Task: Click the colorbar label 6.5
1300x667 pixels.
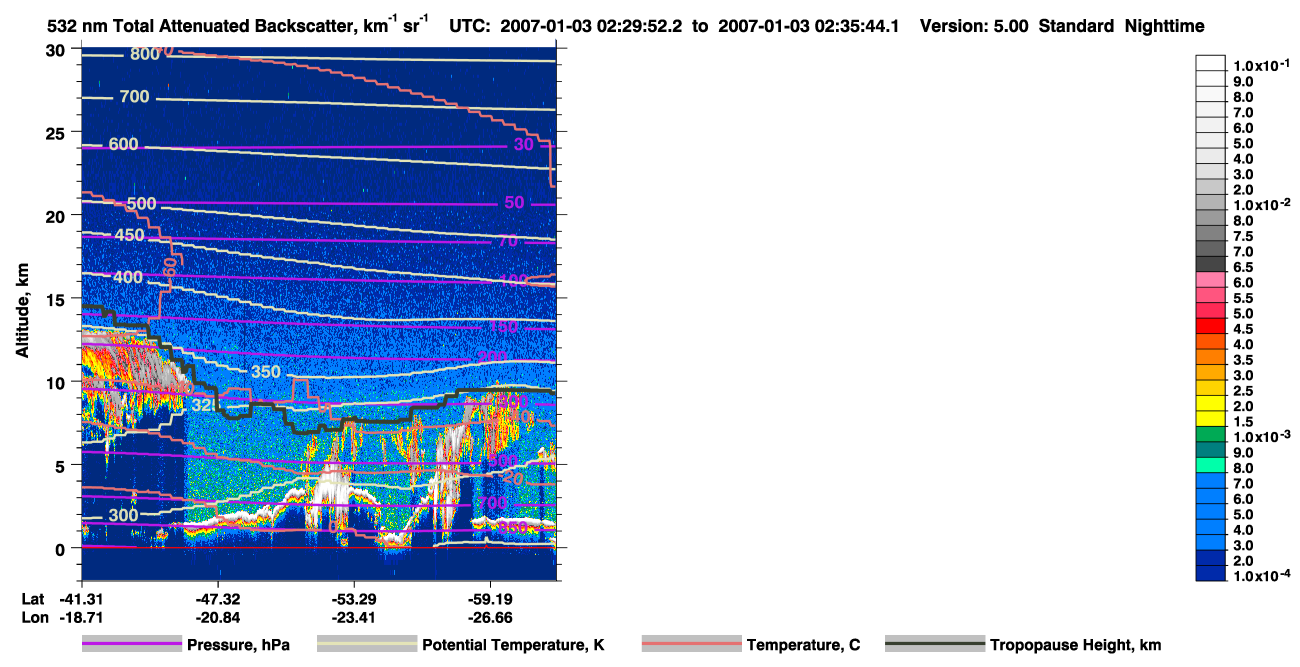Action: pyautogui.click(x=1243, y=267)
